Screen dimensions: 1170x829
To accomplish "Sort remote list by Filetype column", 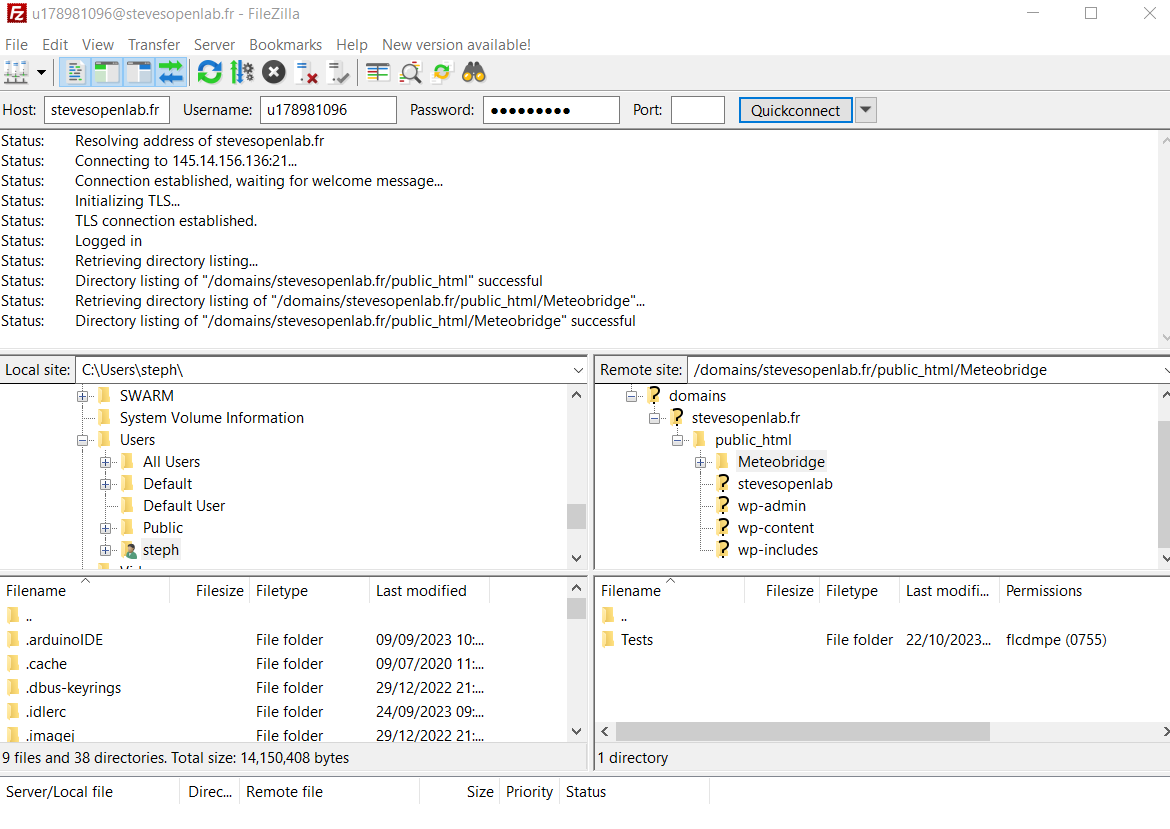I will (x=860, y=590).
